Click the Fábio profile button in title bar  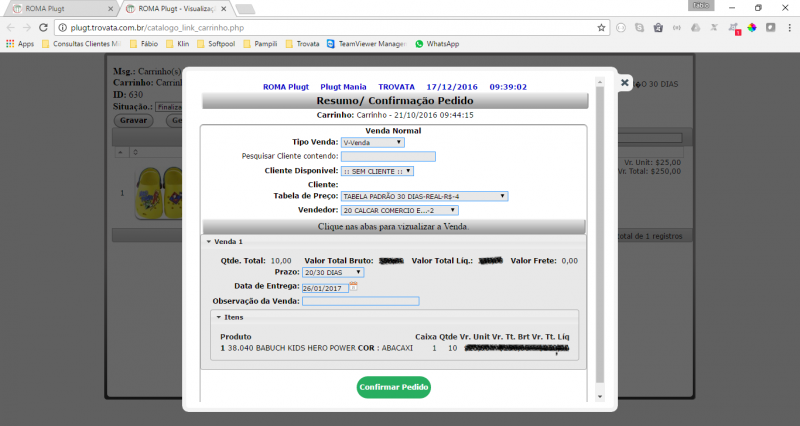click(x=701, y=6)
